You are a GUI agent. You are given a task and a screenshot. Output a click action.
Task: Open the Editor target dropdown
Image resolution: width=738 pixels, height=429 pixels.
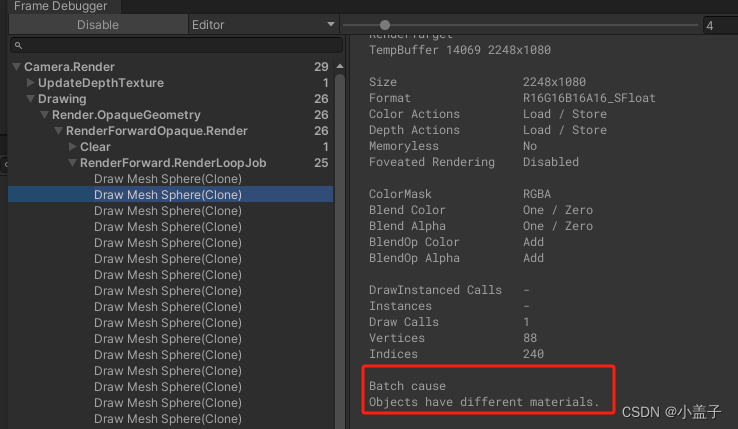coord(264,24)
